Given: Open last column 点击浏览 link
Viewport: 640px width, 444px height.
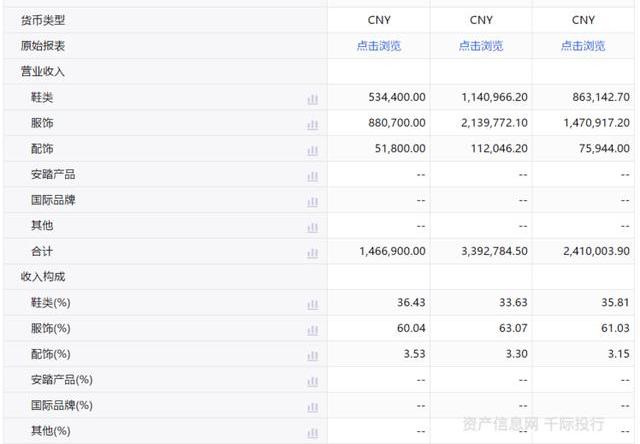Looking at the screenshot, I should pos(583,46).
